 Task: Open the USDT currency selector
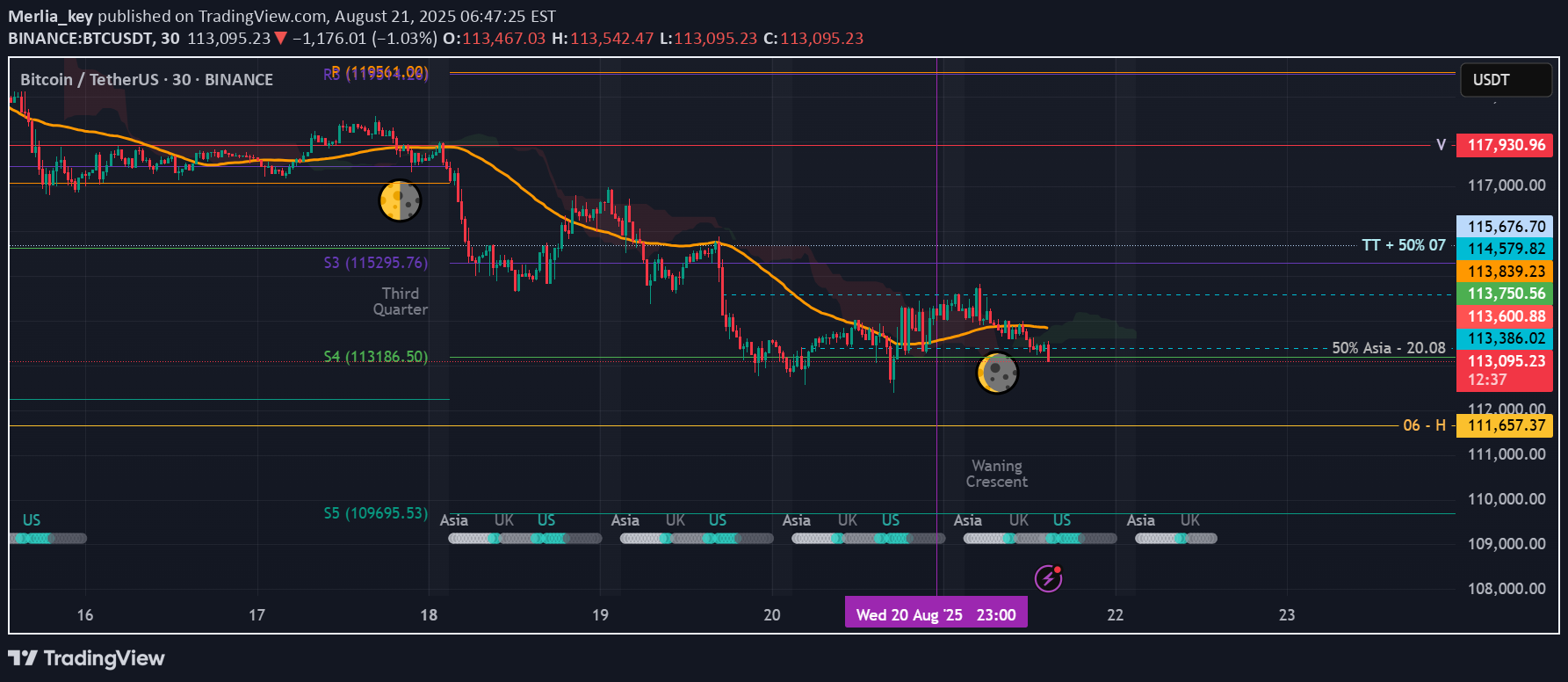[x=1506, y=80]
